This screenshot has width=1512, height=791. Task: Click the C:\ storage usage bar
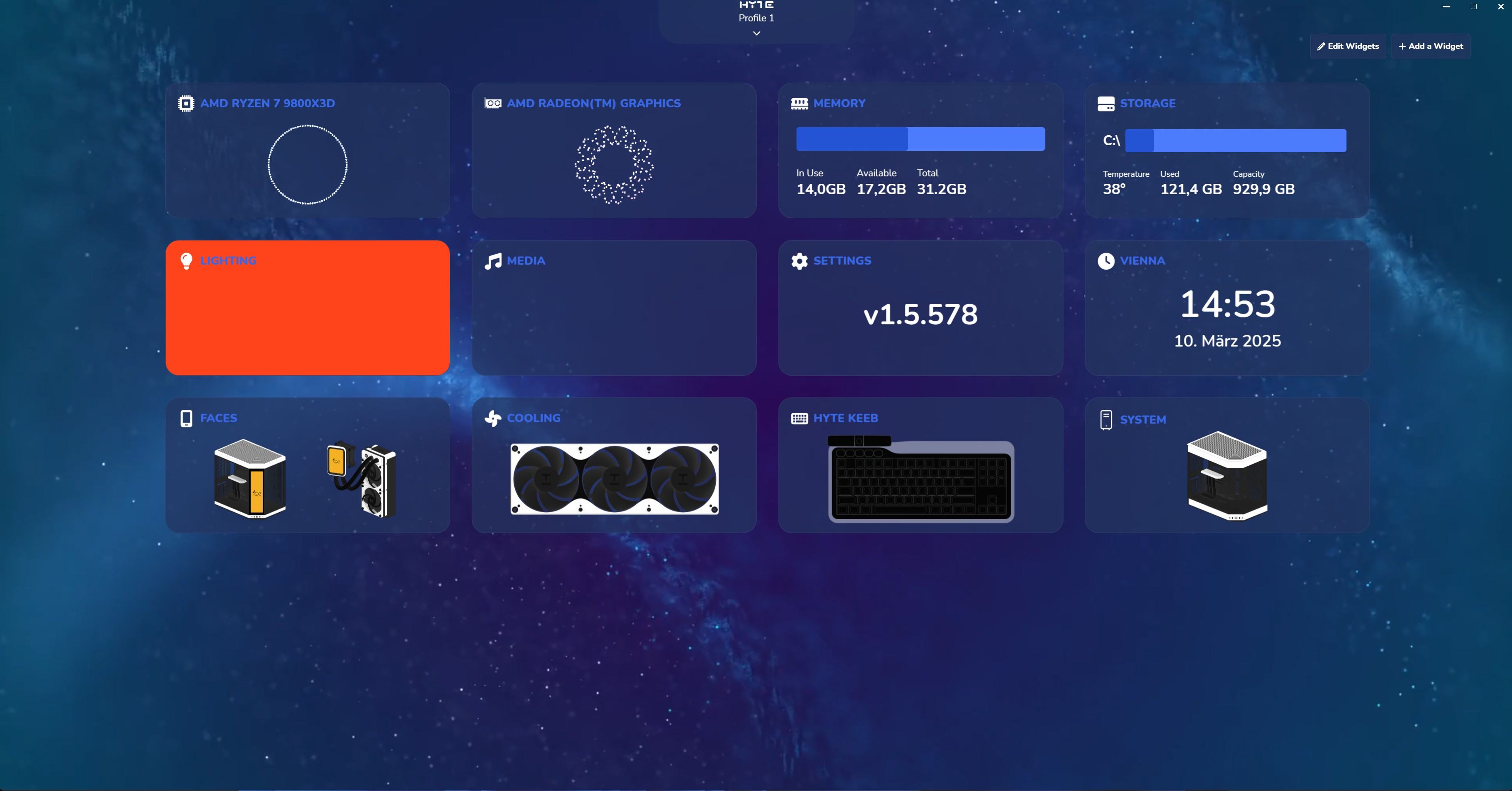(1235, 141)
